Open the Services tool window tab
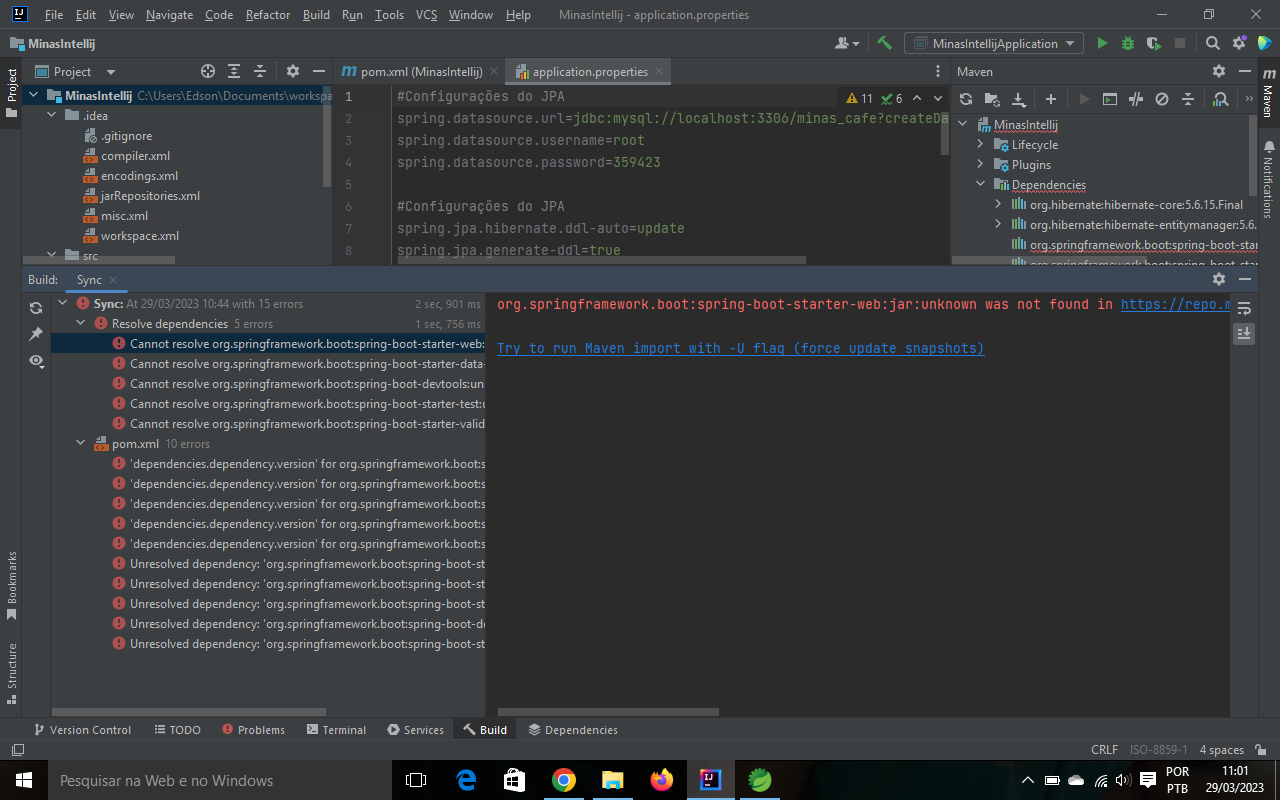This screenshot has height=800, width=1280. click(415, 730)
